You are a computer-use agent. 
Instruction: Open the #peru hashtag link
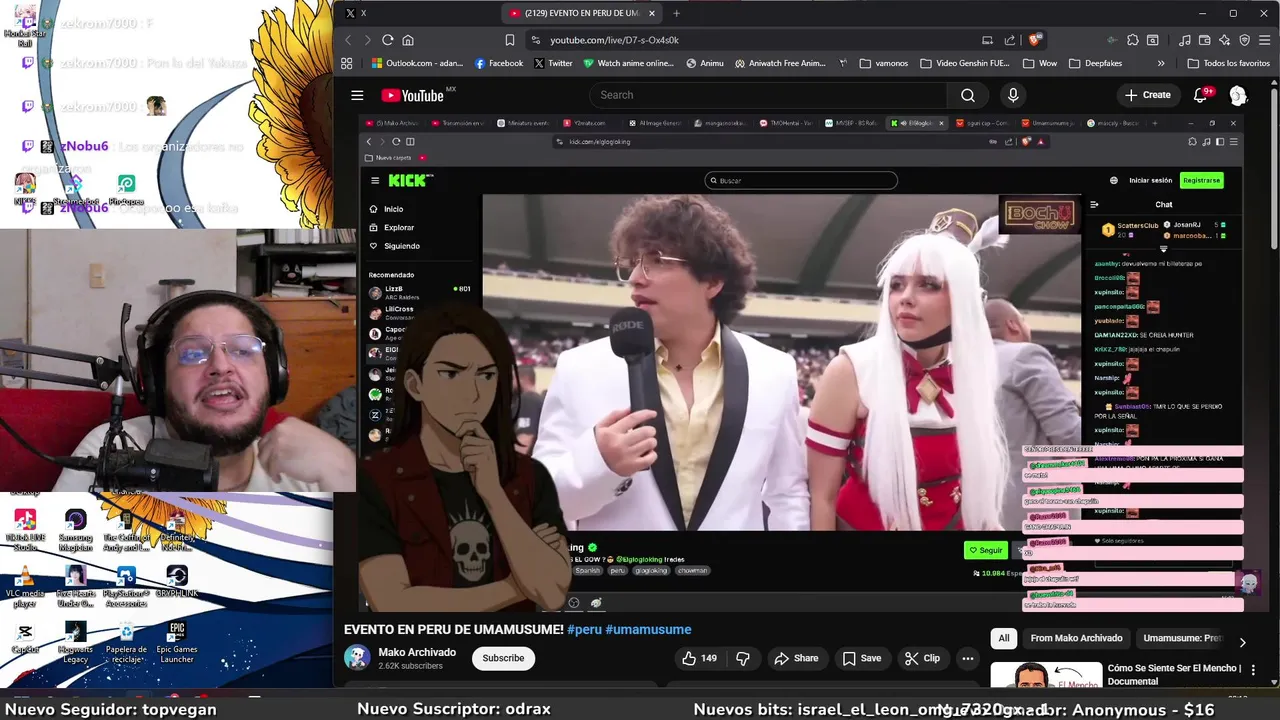(x=584, y=629)
